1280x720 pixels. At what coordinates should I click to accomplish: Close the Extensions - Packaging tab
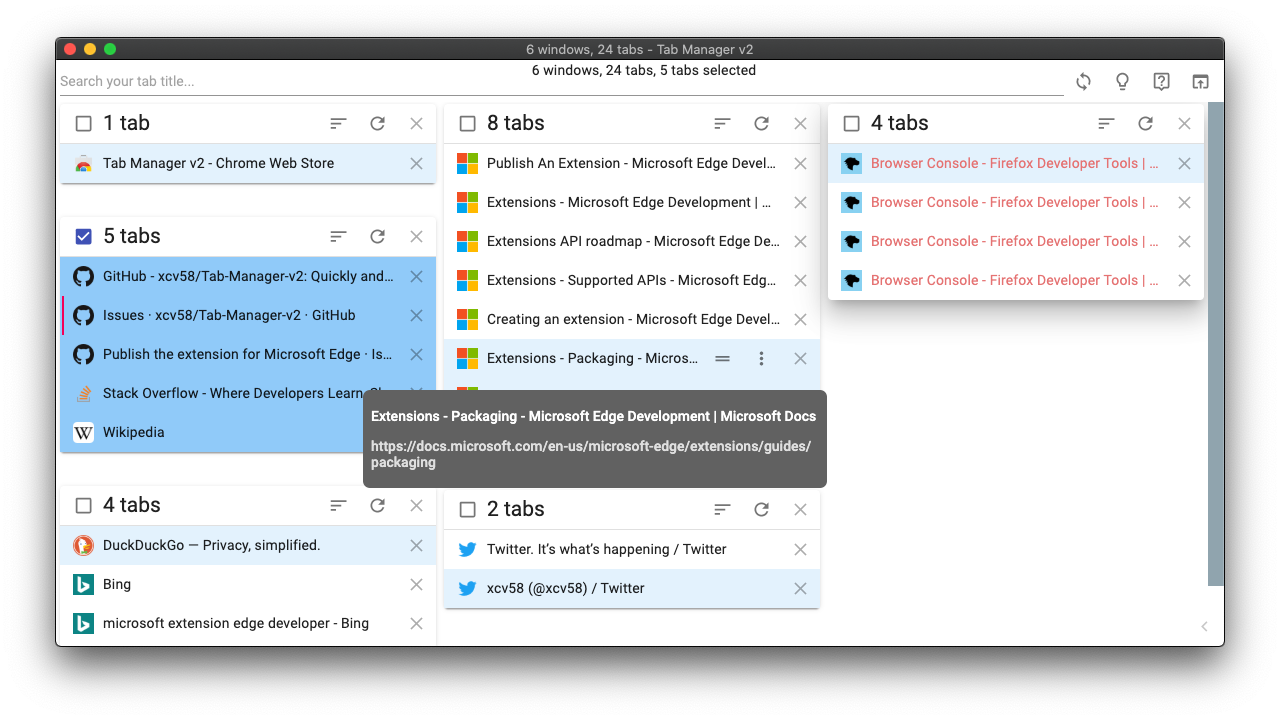(801, 358)
